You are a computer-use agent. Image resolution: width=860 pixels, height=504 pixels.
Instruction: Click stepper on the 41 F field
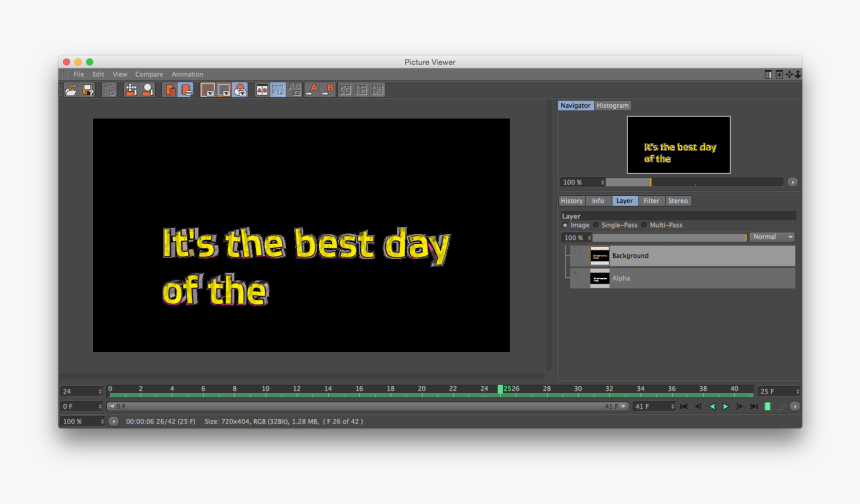672,406
